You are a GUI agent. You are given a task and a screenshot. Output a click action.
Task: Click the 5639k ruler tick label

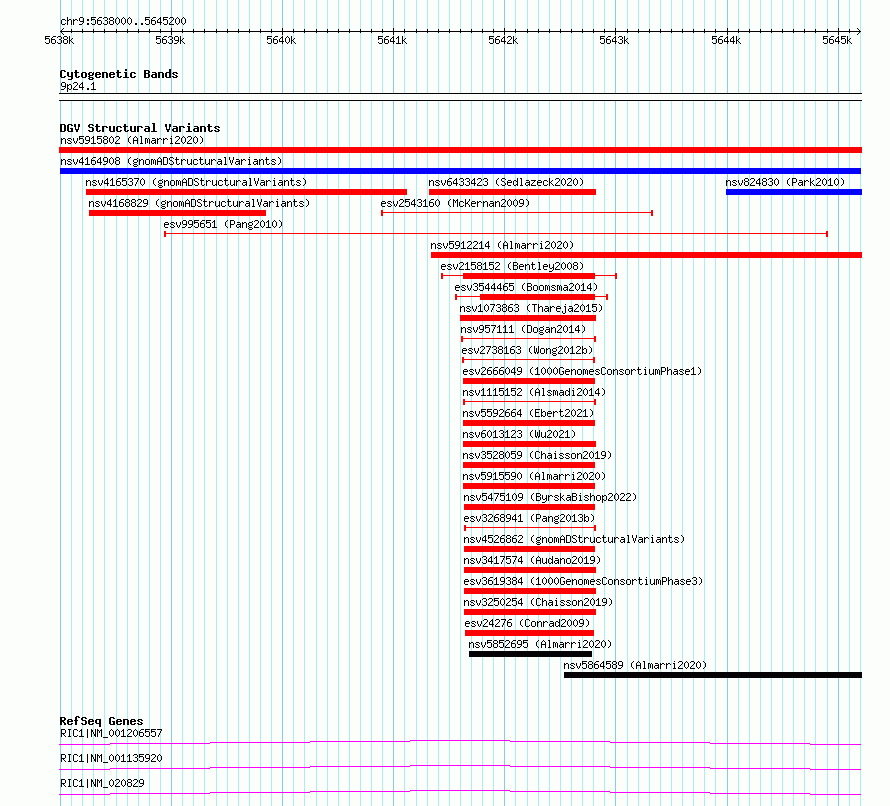170,40
